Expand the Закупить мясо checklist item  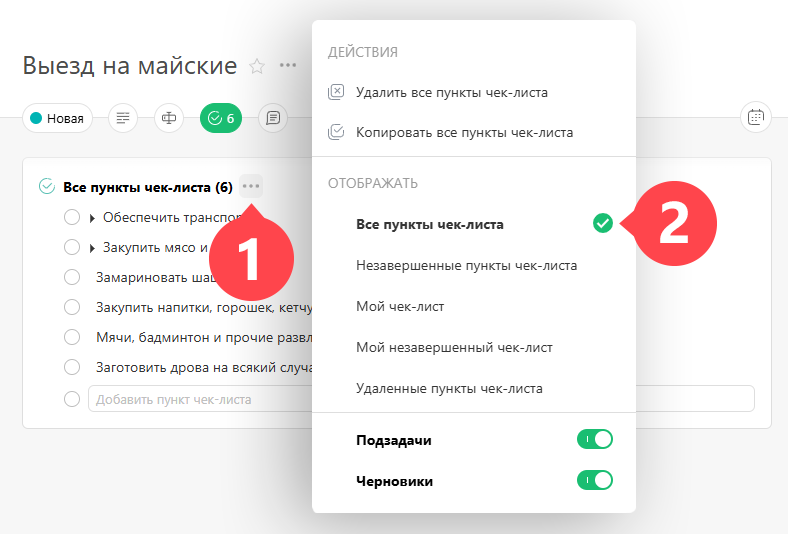tap(92, 248)
